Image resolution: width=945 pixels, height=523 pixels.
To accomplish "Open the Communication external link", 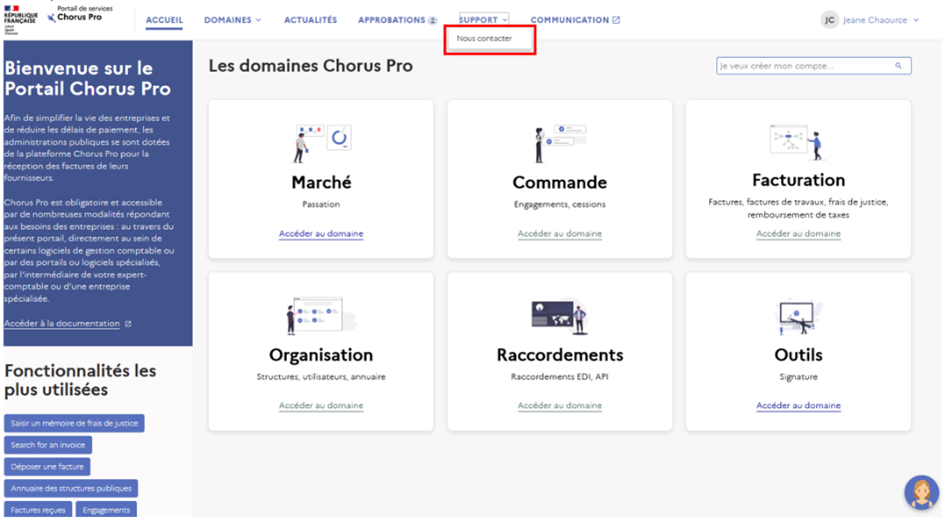I will [x=575, y=20].
